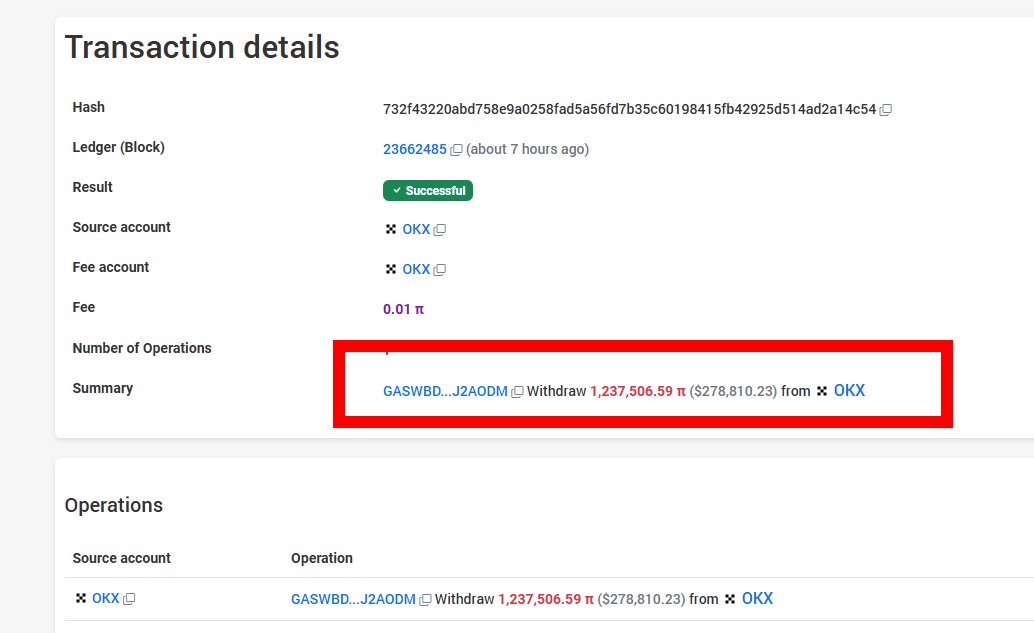Select the hash string starting 732f43220abd
1034x633 pixels.
click(x=630, y=109)
